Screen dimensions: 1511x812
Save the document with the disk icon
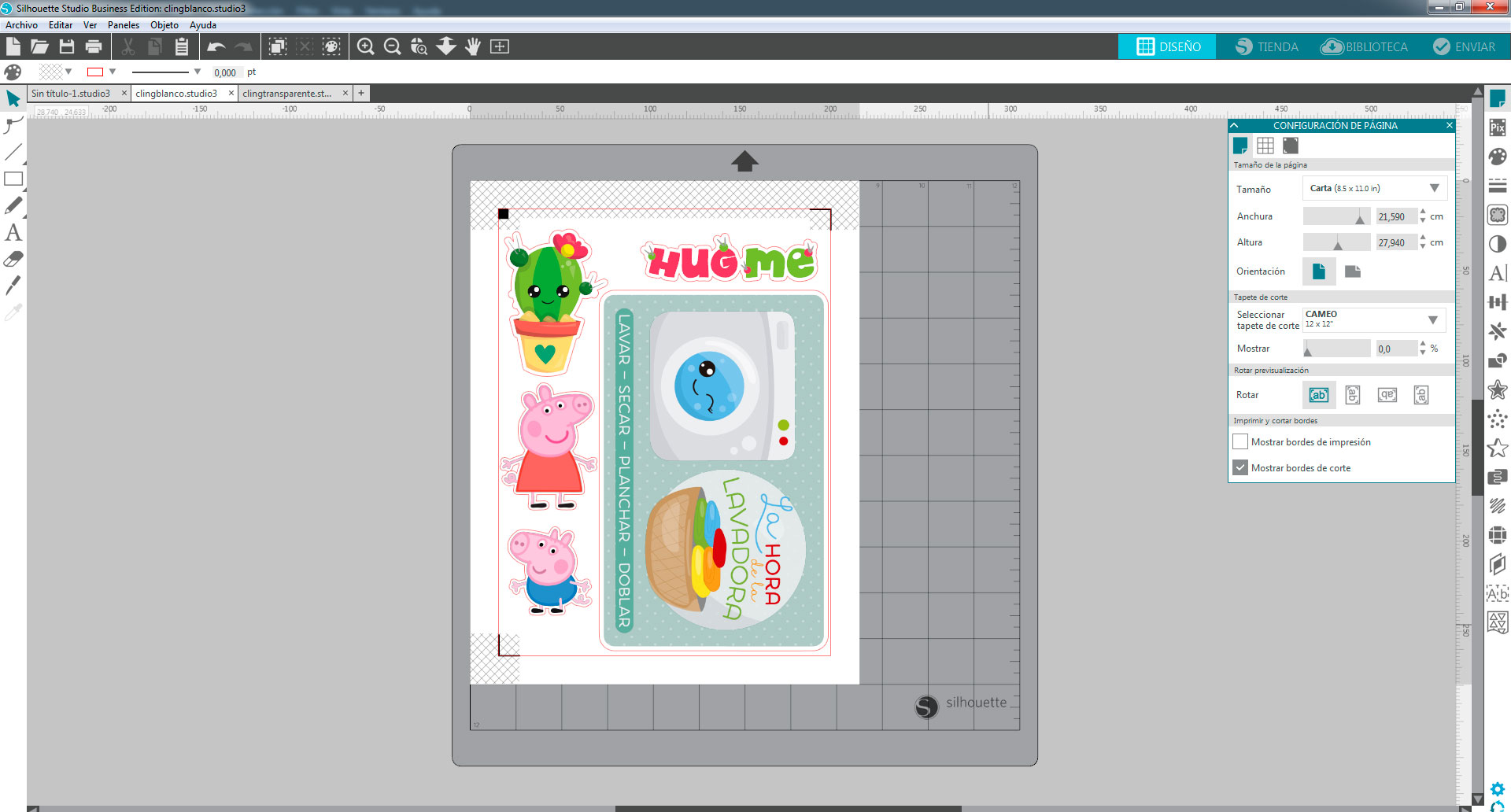pos(67,46)
